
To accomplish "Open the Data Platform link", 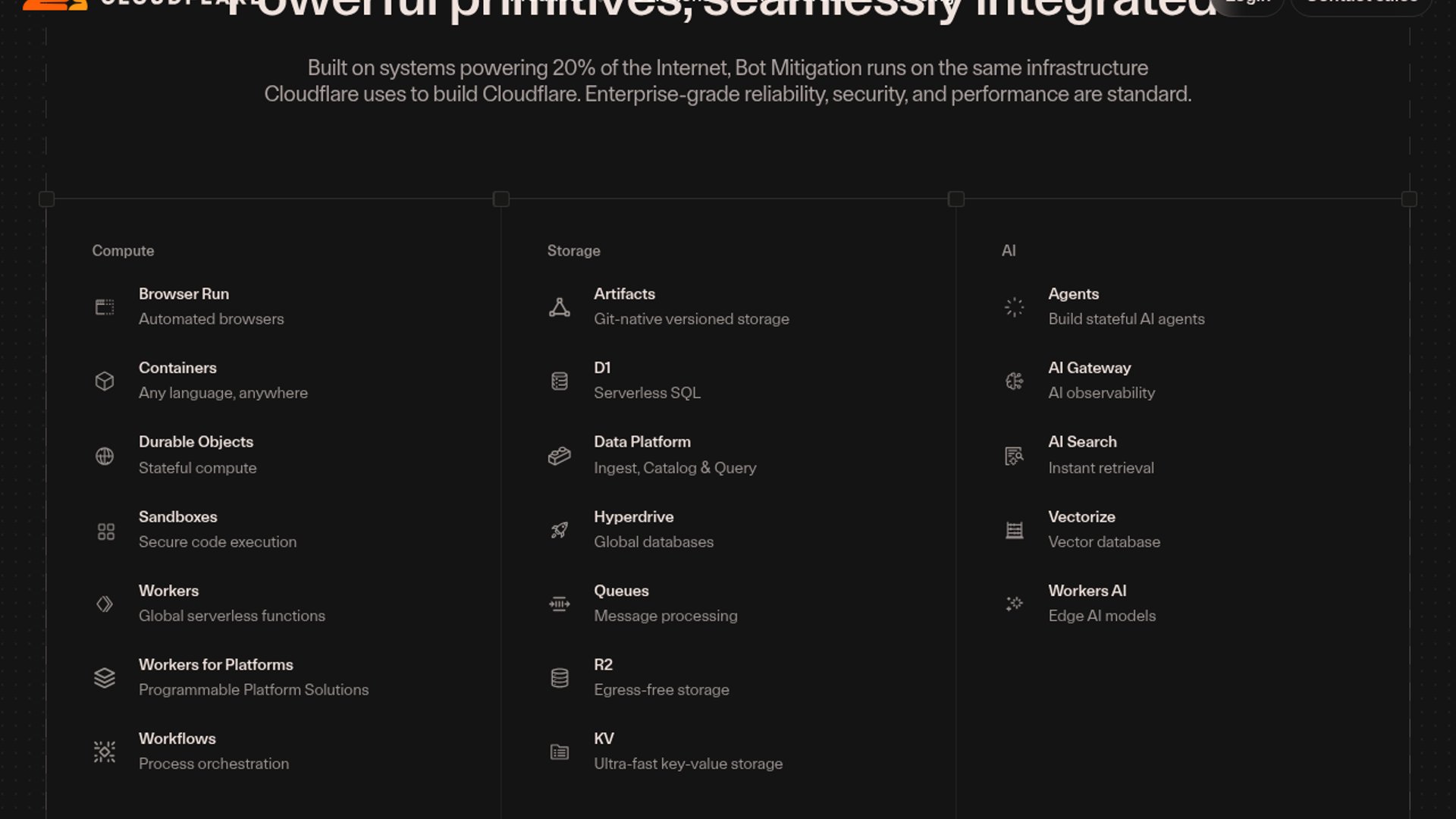I will 642,442.
